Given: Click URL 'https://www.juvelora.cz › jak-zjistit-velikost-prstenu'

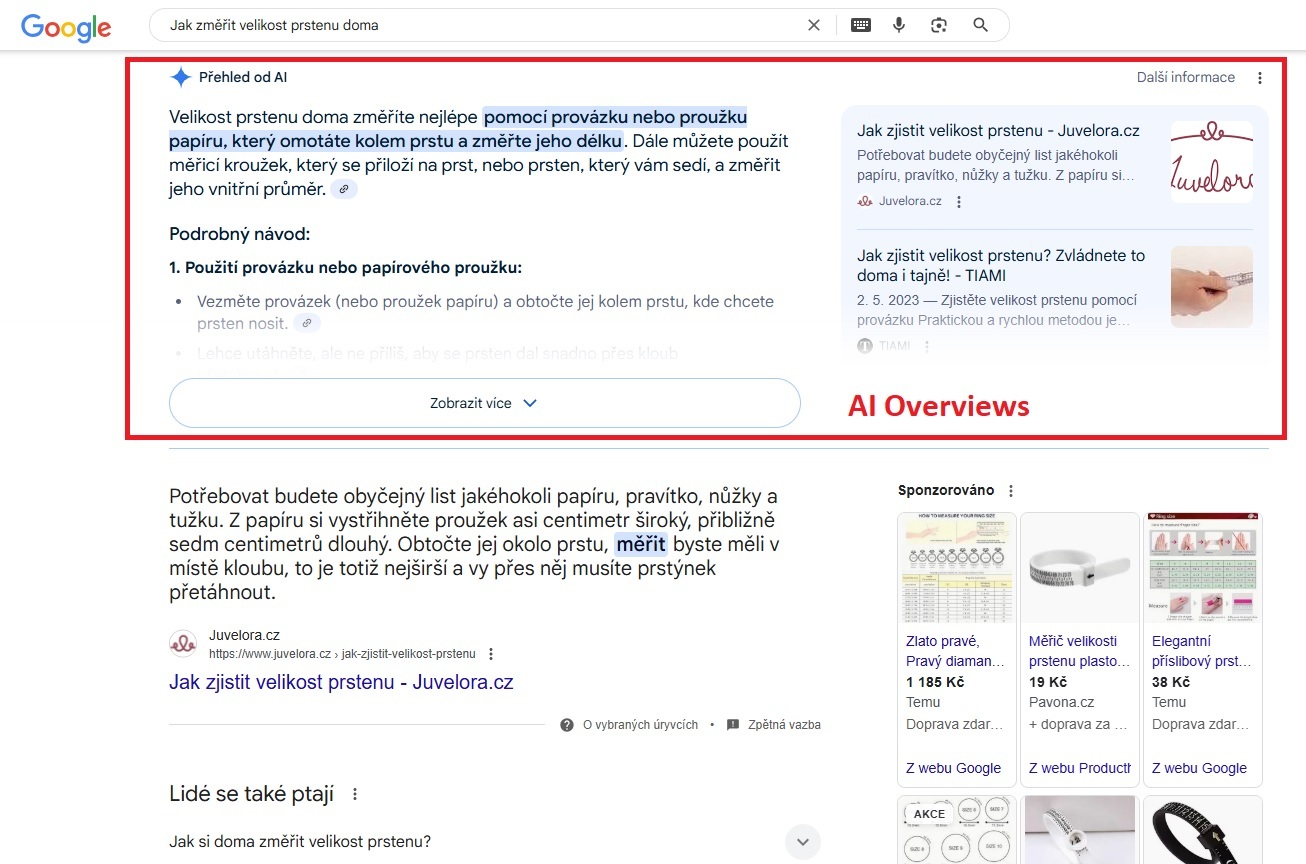Looking at the screenshot, I should pos(342,654).
